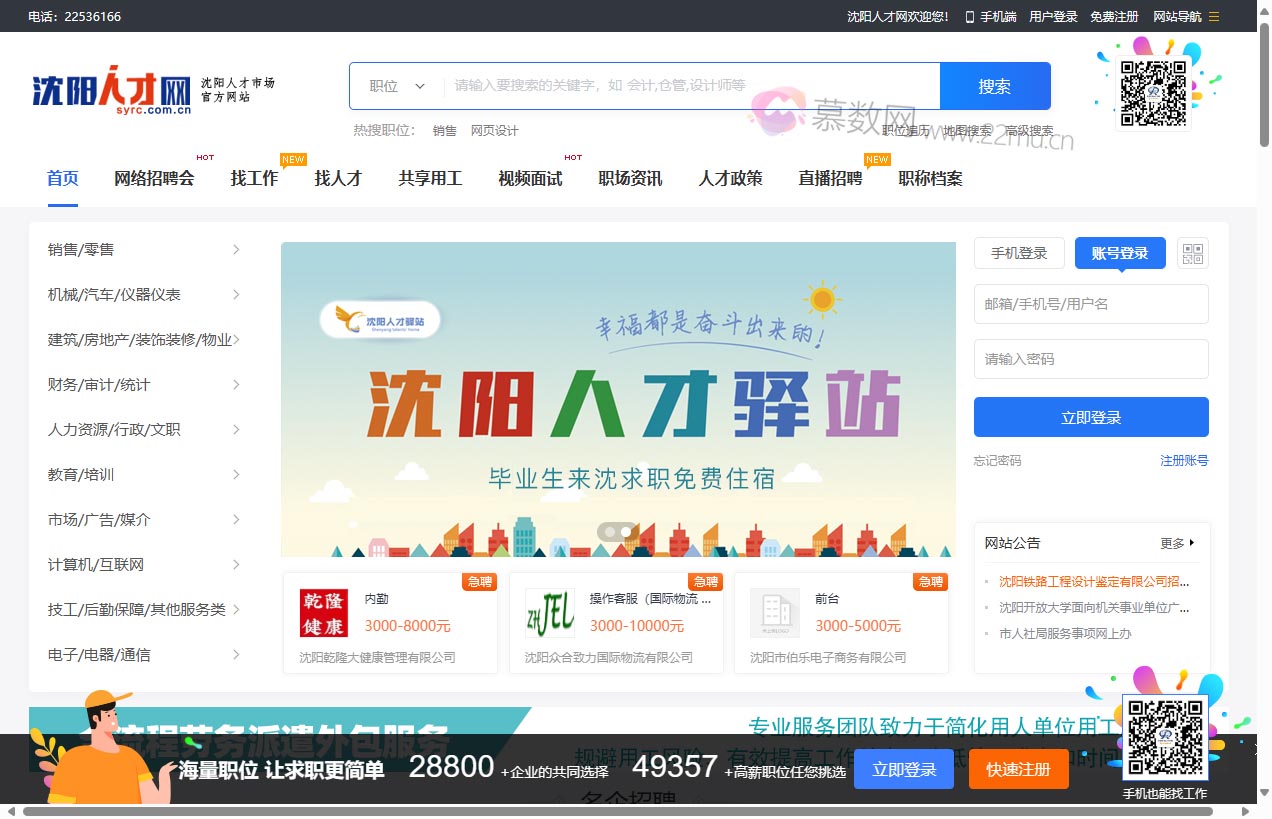Screen dimensions: 1272x819
Task: Open the 视频面试 menu item
Action: [x=530, y=178]
